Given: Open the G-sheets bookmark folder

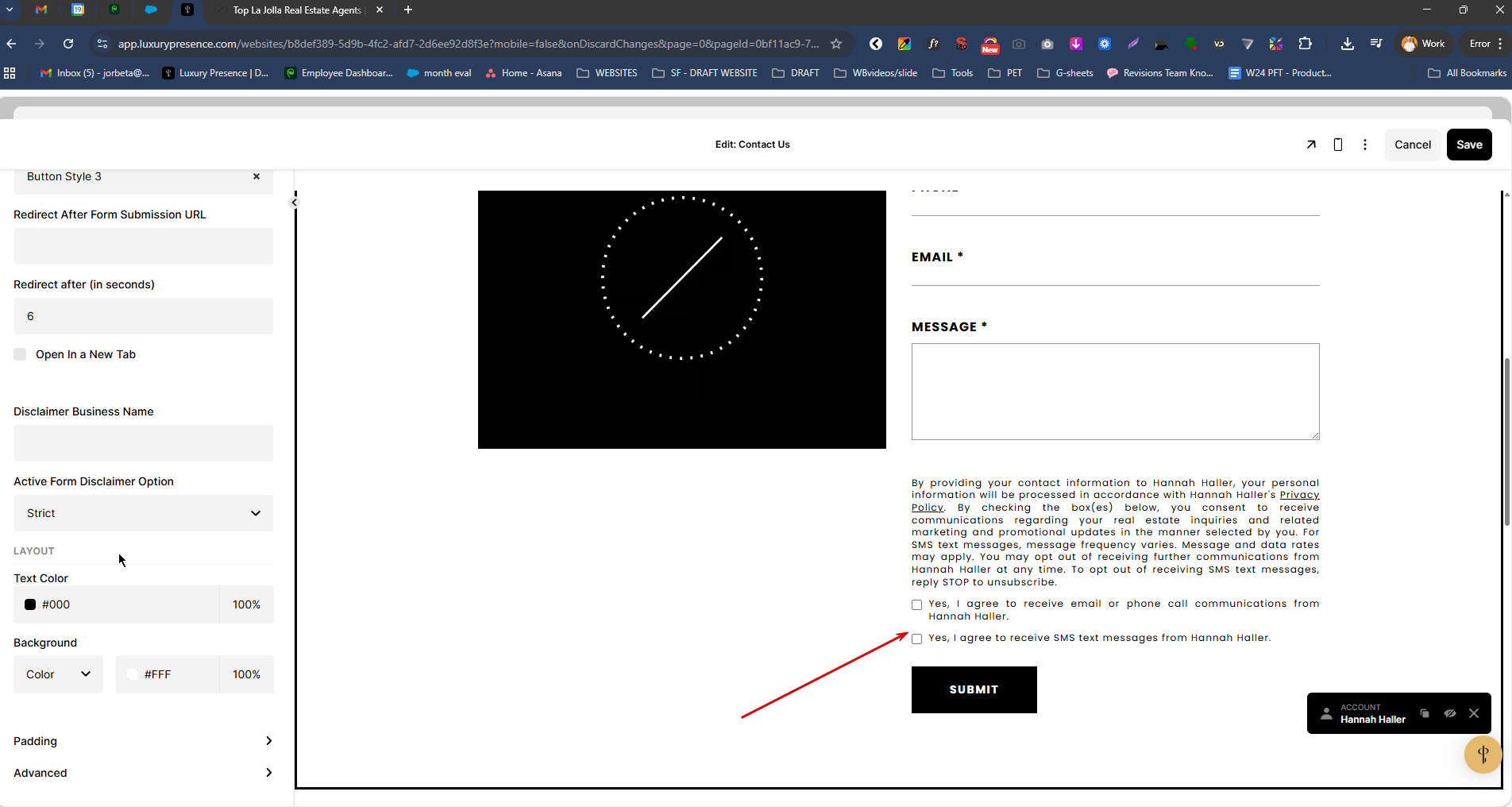Looking at the screenshot, I should tap(1066, 73).
